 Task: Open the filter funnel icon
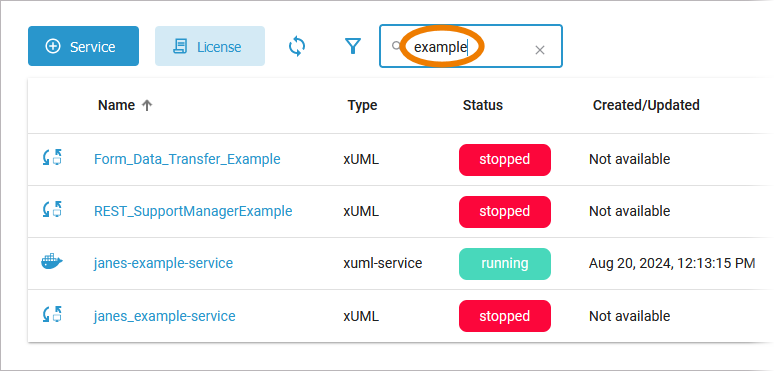(352, 46)
